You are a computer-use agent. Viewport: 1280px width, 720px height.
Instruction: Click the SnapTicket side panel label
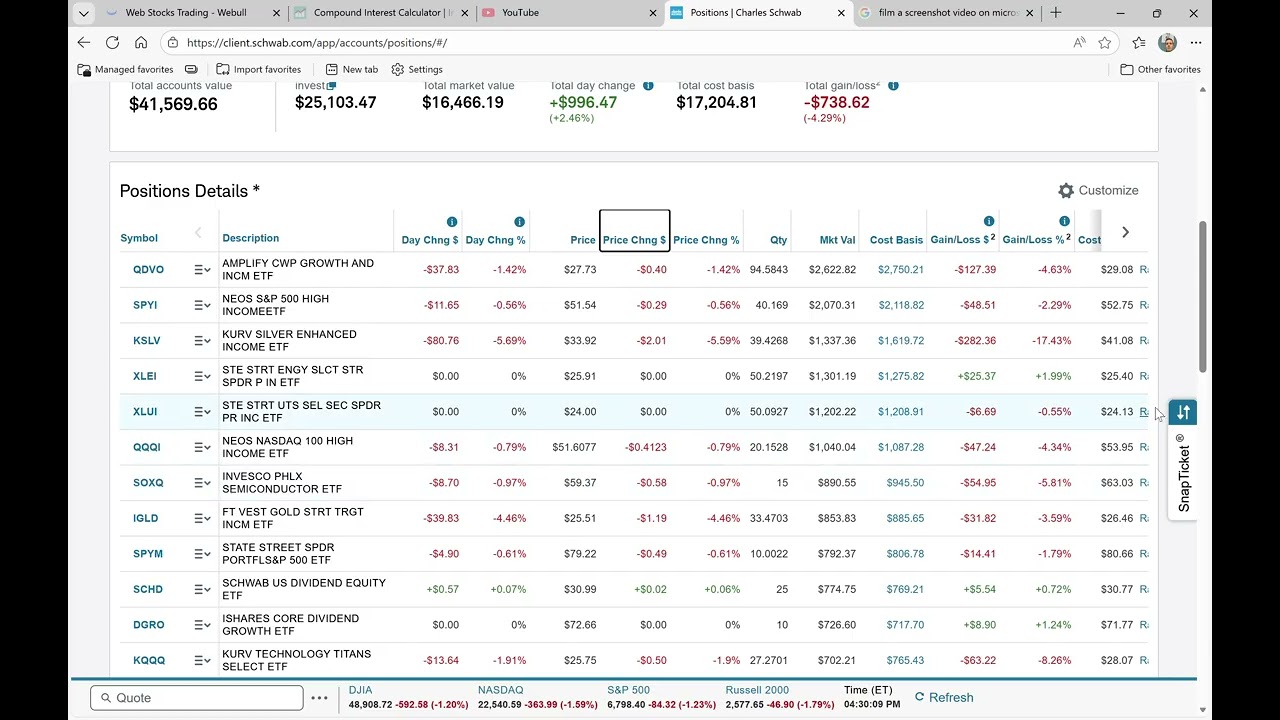1184,473
